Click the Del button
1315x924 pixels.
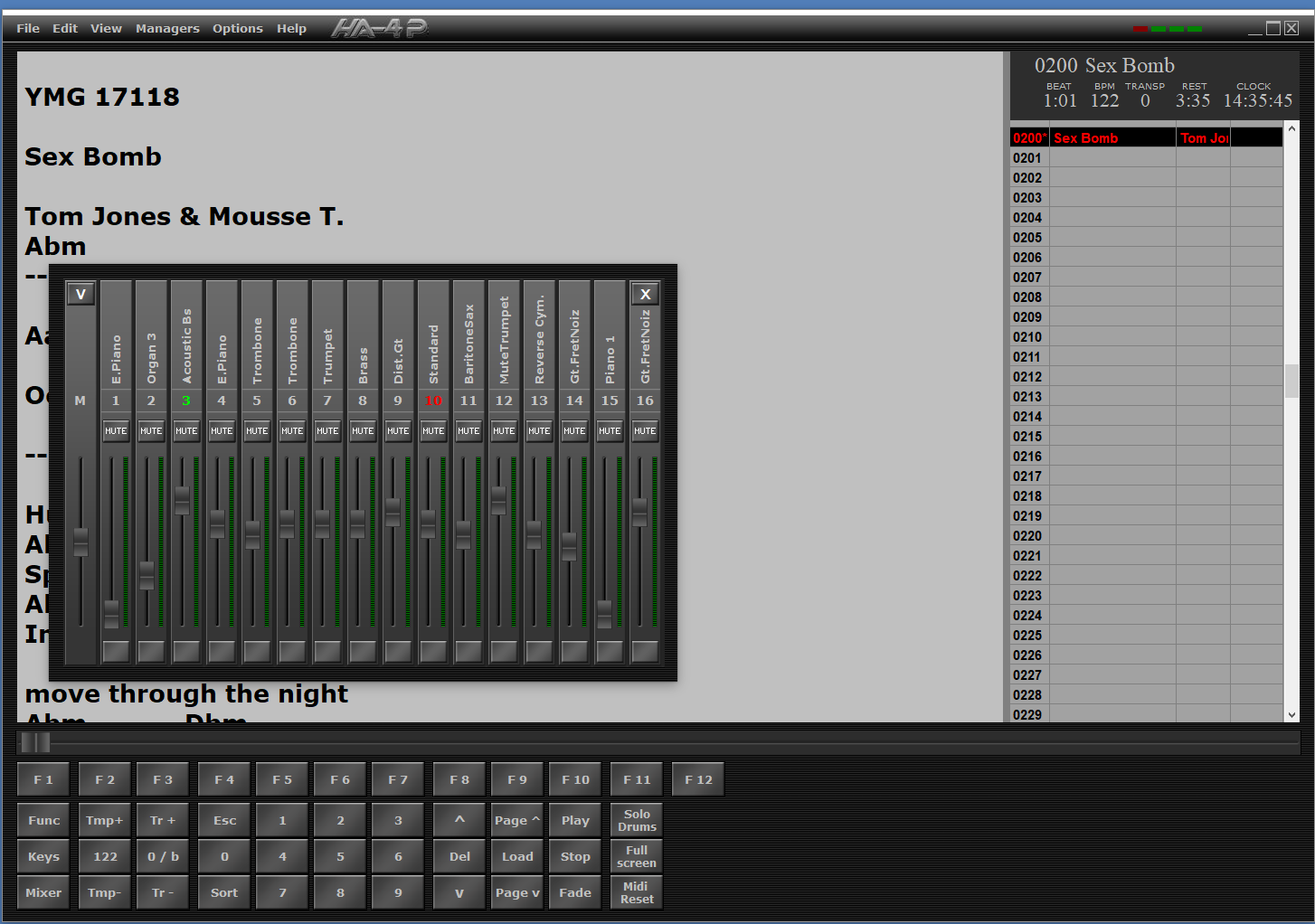tap(459, 856)
